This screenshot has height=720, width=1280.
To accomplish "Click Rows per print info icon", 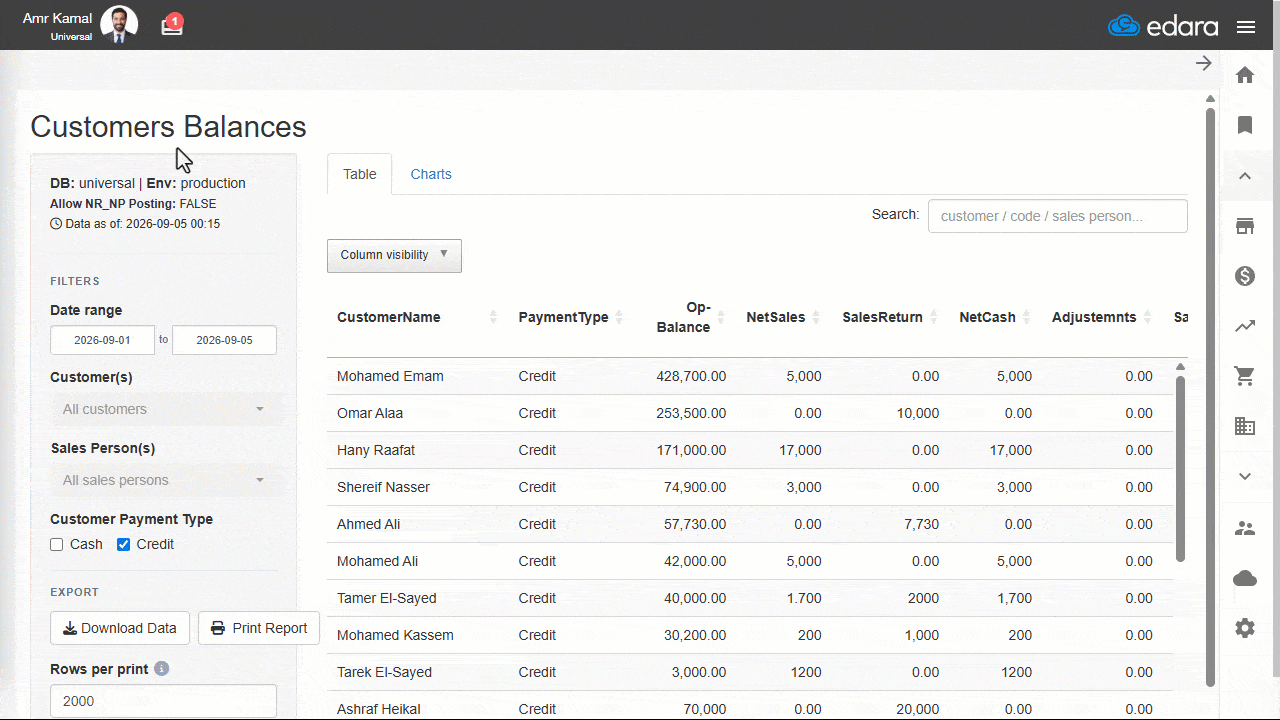I will pos(162,669).
